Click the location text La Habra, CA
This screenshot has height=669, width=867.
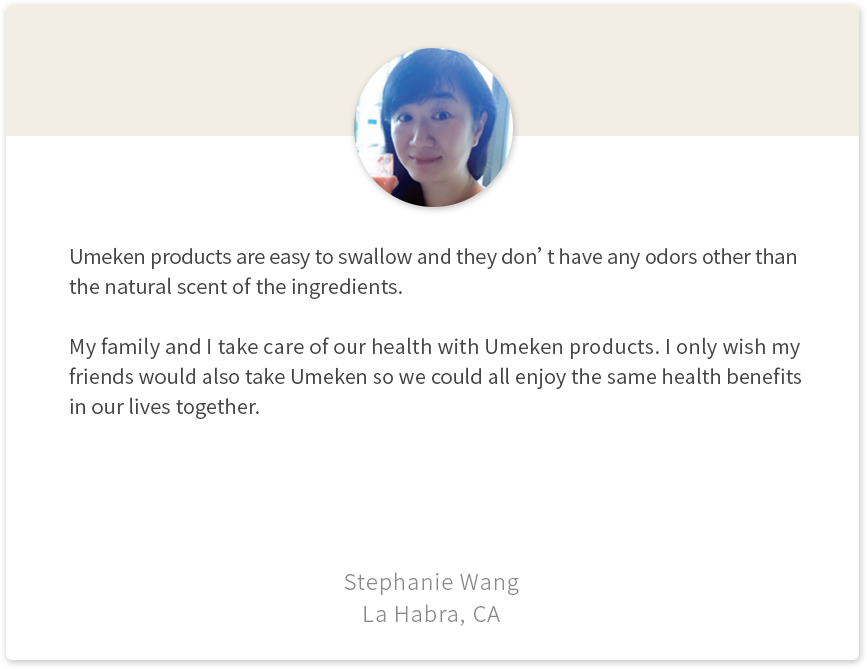click(431, 614)
